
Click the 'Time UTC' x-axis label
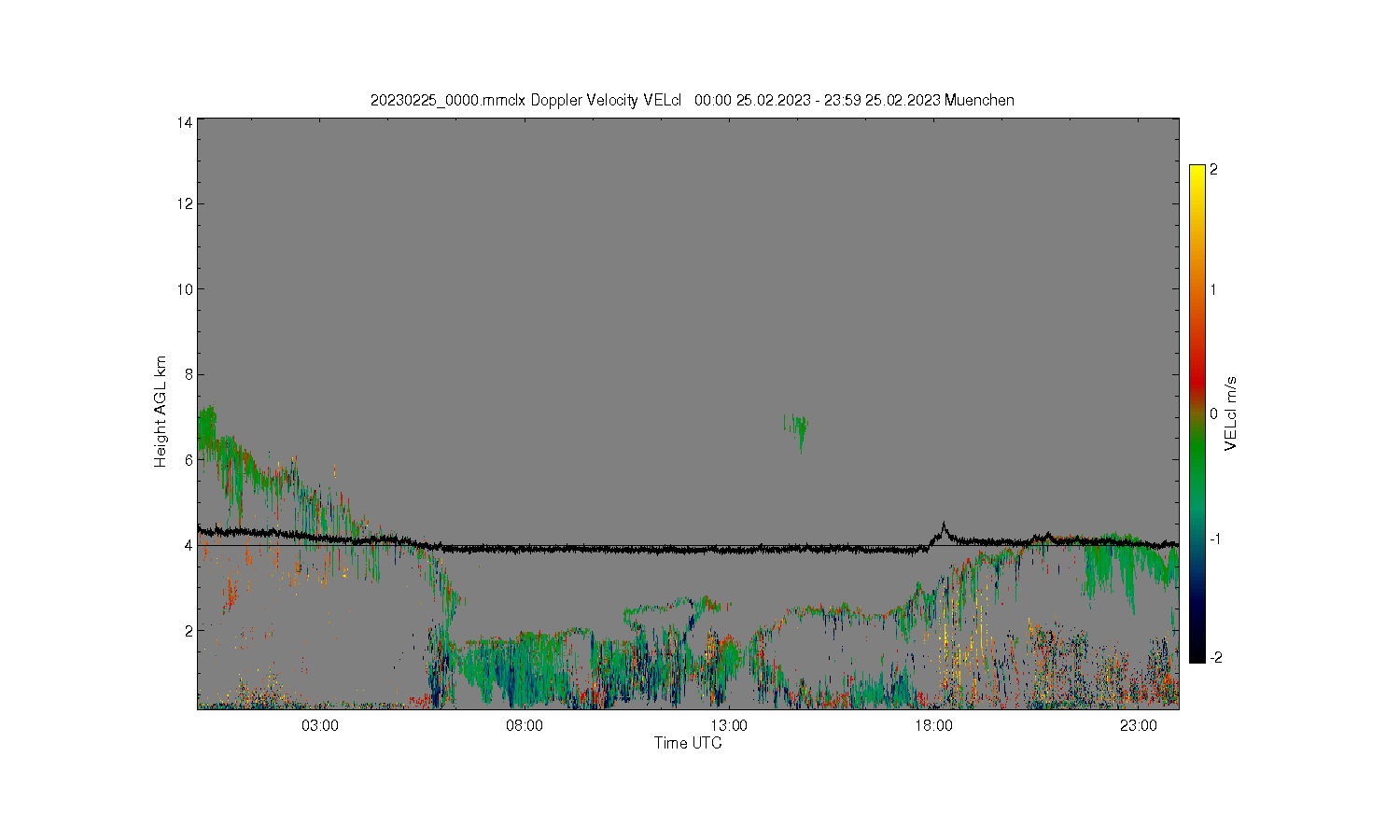[688, 743]
